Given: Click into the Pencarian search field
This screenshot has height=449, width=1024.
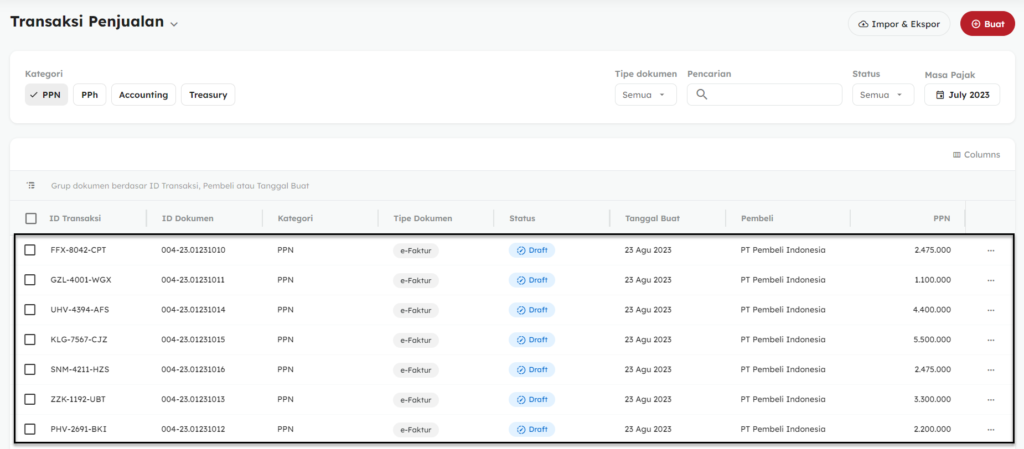Looking at the screenshot, I should point(765,95).
